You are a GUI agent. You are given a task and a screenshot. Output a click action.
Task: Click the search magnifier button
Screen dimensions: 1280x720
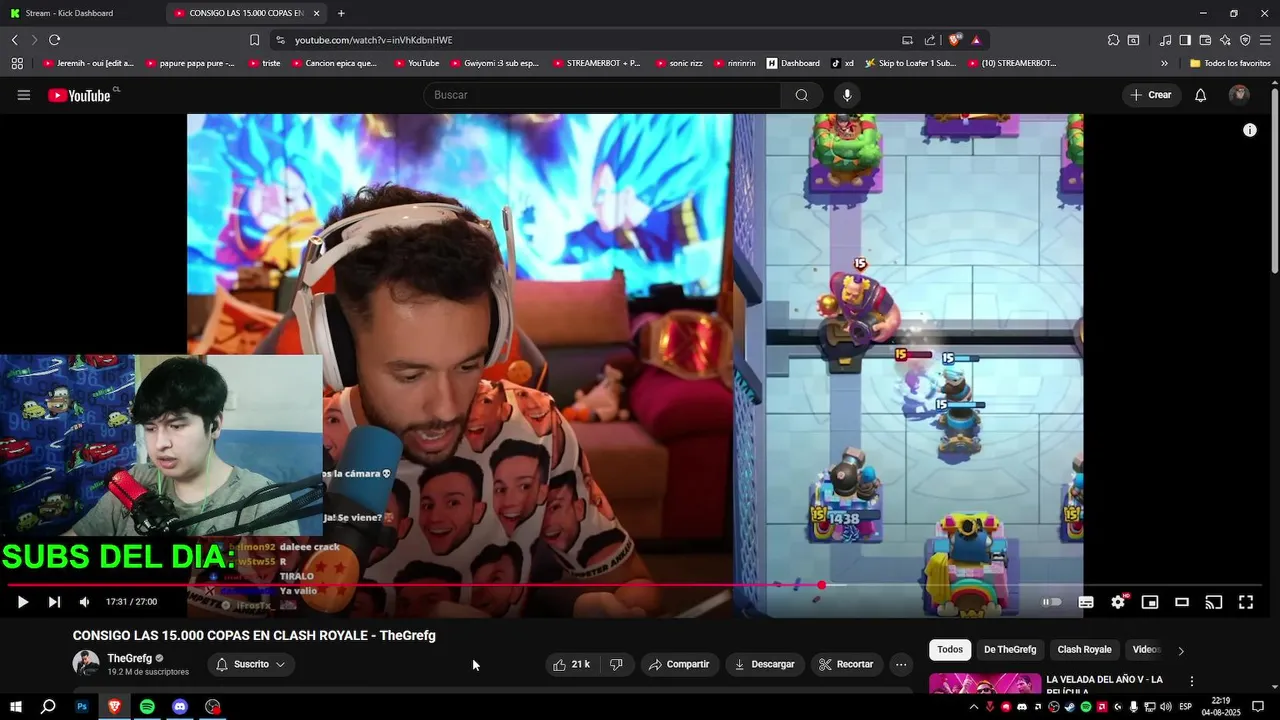click(x=802, y=95)
